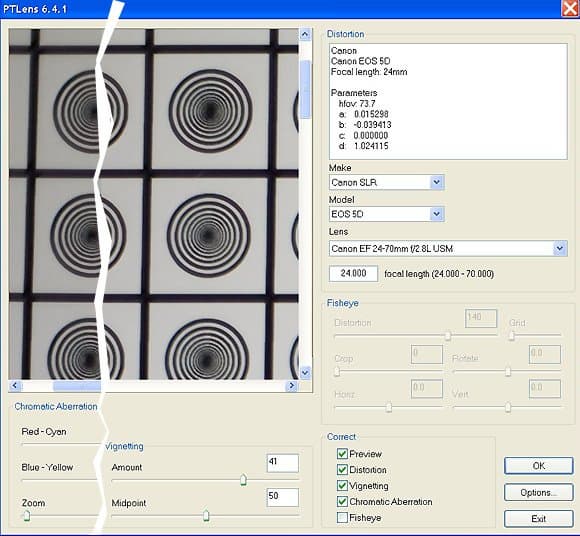Image resolution: width=580 pixels, height=536 pixels.
Task: Click the Vignetting Amount value box
Action: coord(283,463)
